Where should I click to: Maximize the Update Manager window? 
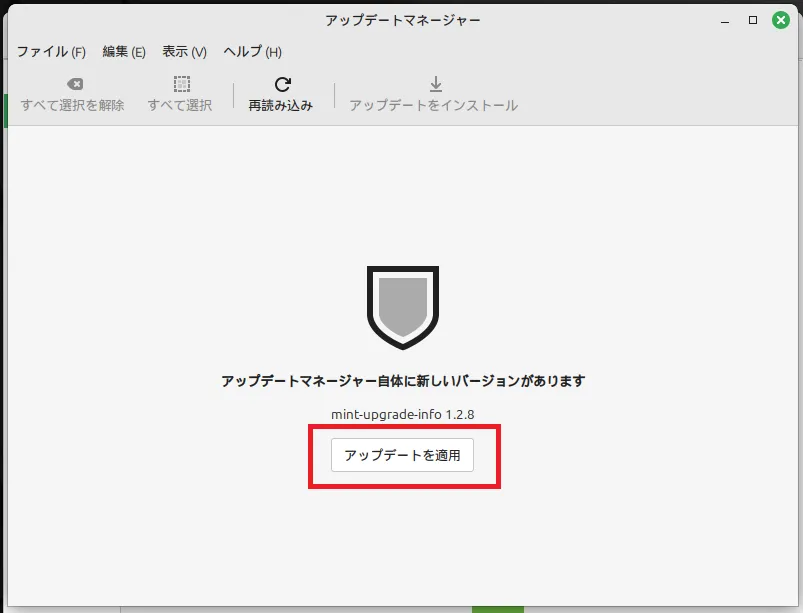[753, 20]
